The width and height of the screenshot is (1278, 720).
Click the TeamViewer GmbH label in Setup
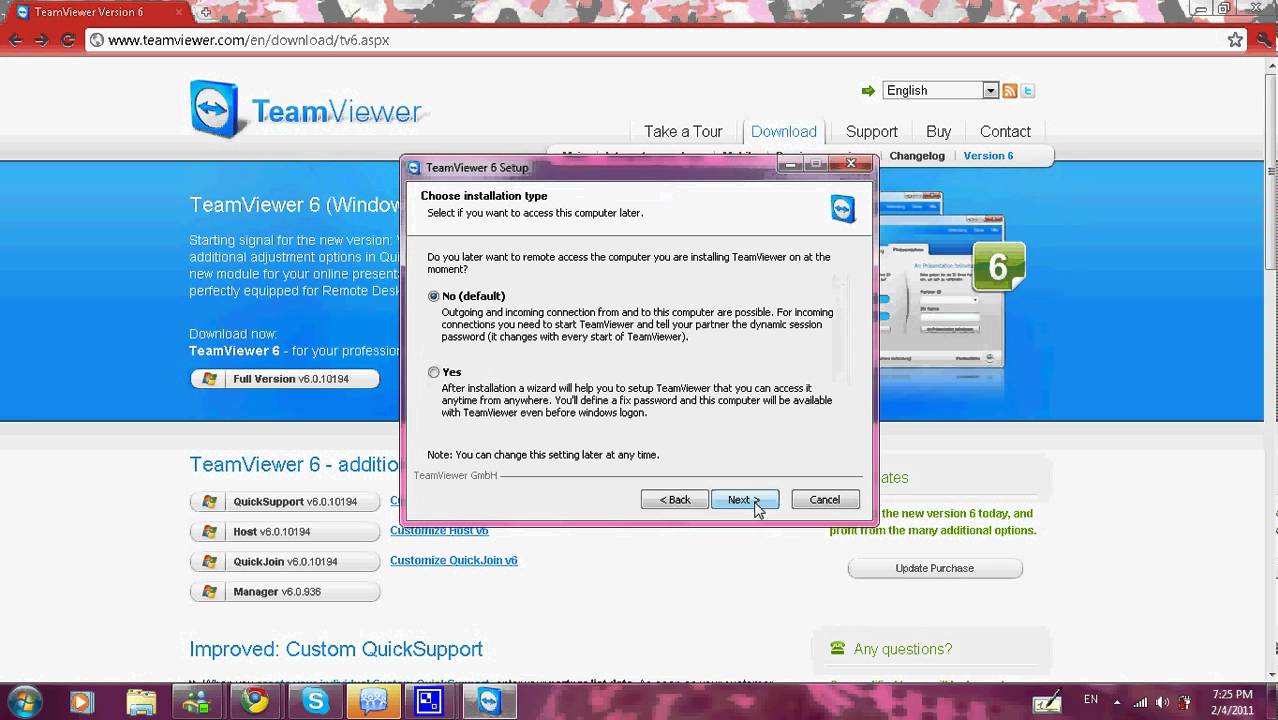click(x=455, y=476)
